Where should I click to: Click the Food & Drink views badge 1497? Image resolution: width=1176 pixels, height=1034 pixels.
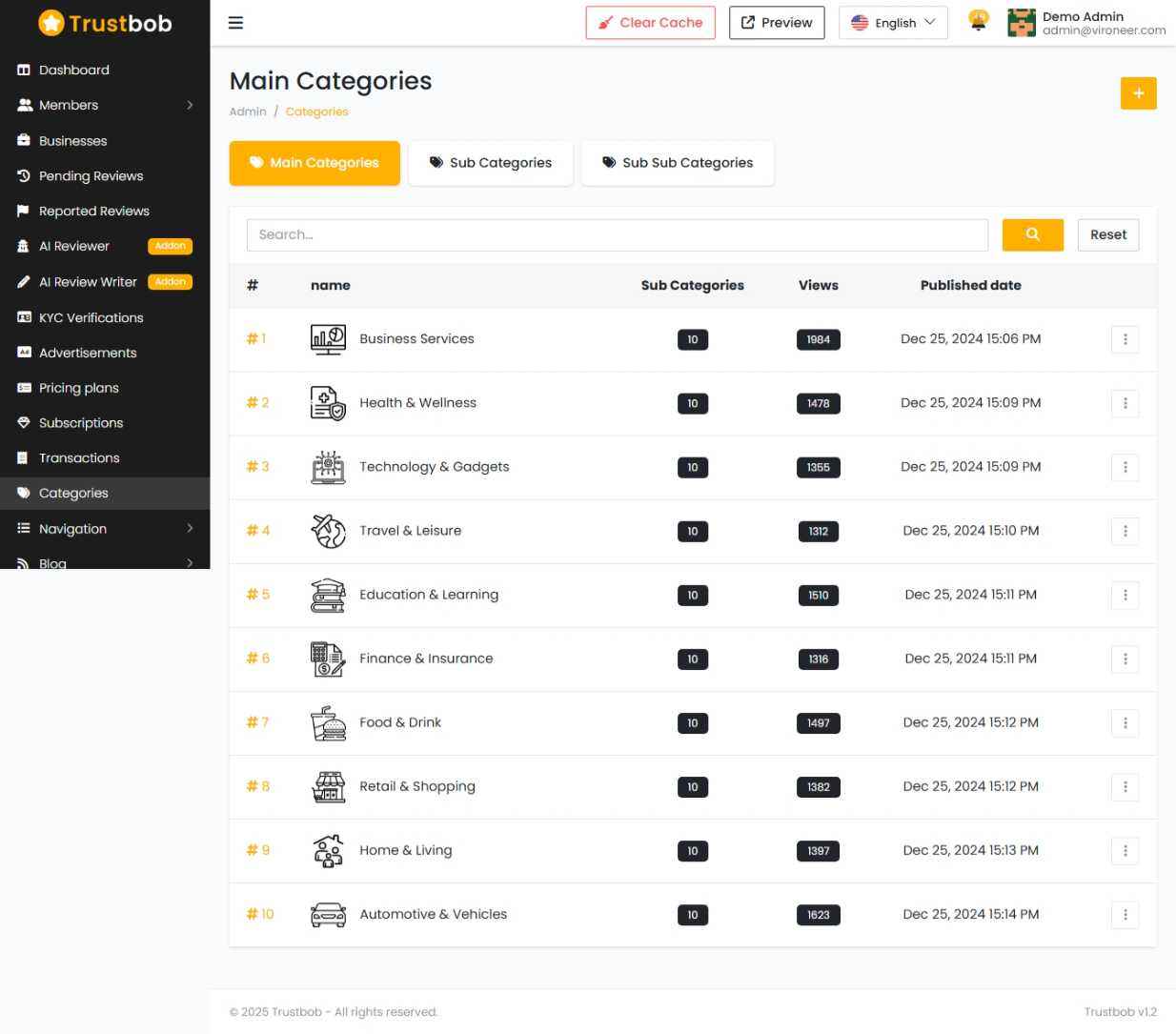tap(818, 723)
